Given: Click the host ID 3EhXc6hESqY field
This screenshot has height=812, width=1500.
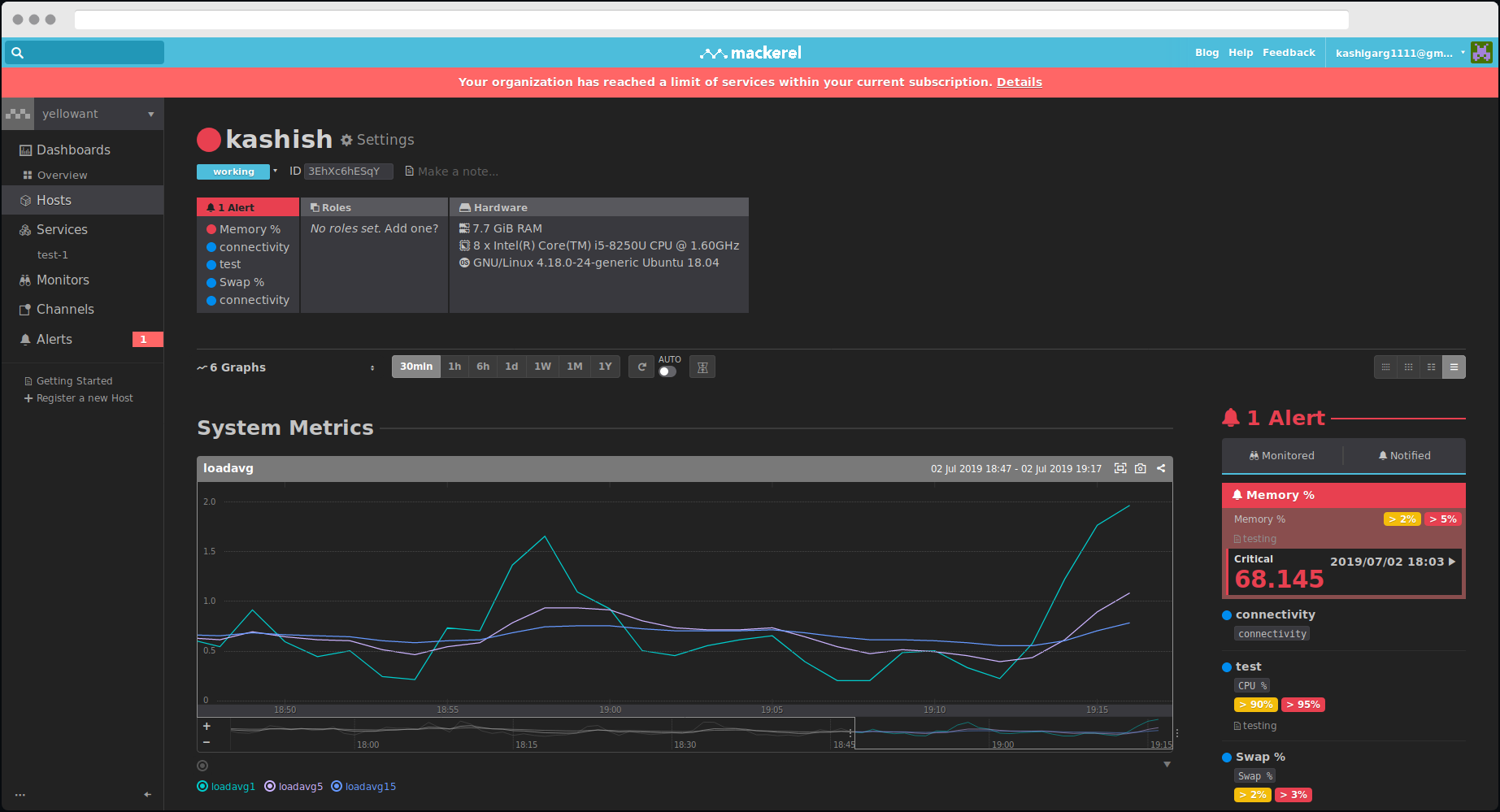Looking at the screenshot, I should coord(349,172).
